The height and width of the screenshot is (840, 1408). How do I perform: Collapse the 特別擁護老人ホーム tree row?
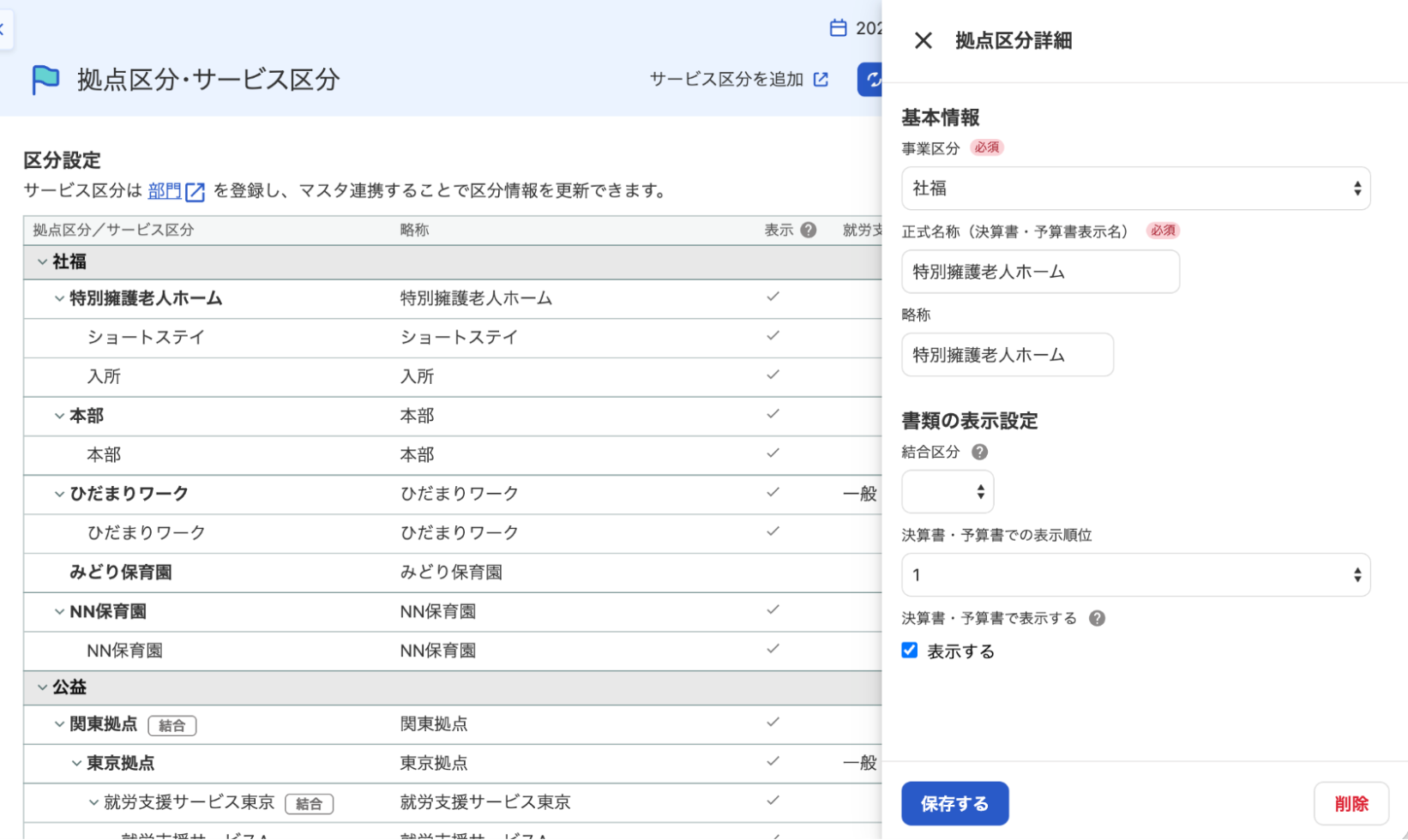(59, 299)
